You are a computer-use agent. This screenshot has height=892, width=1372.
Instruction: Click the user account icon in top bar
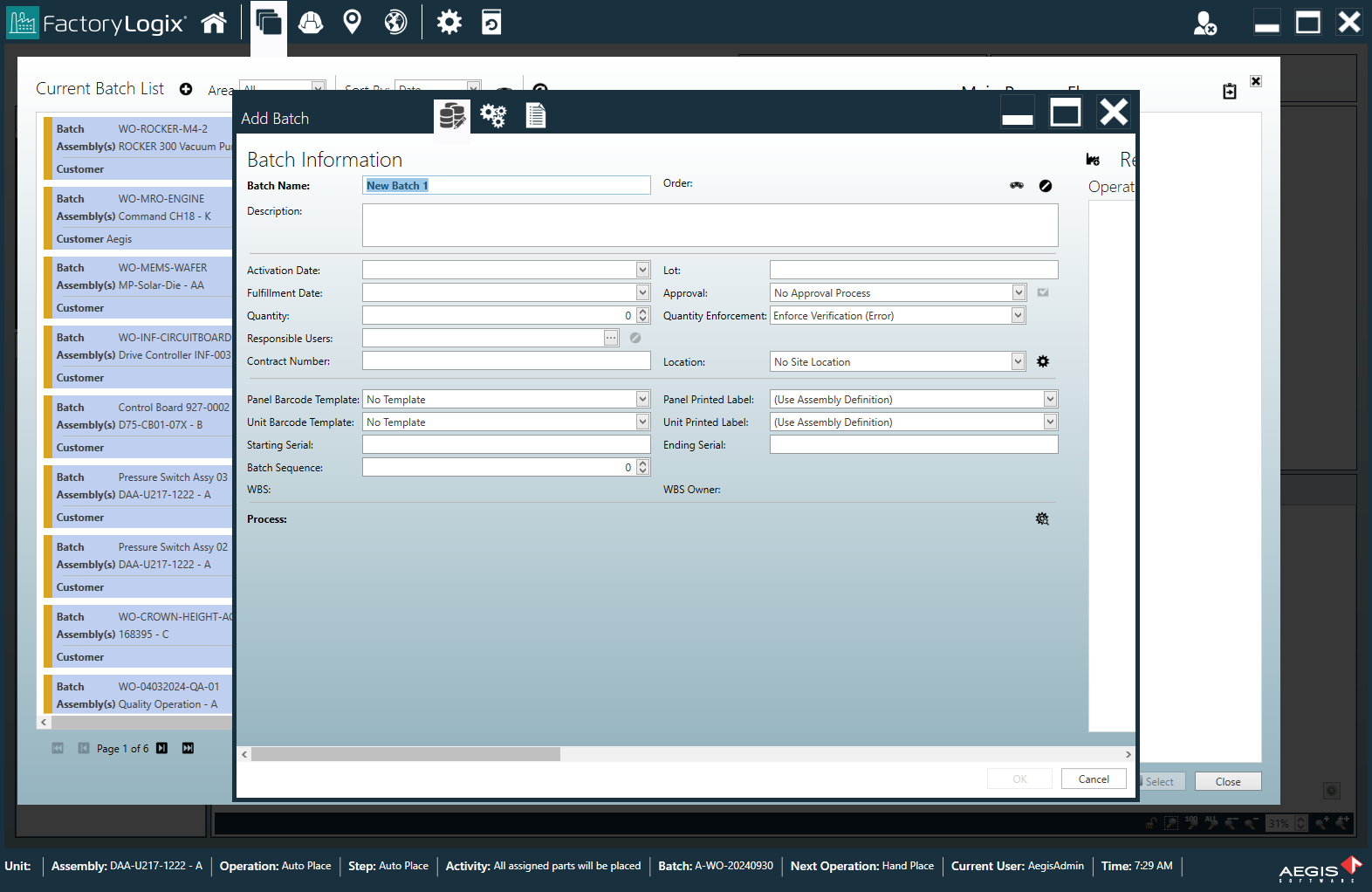pos(1204,24)
